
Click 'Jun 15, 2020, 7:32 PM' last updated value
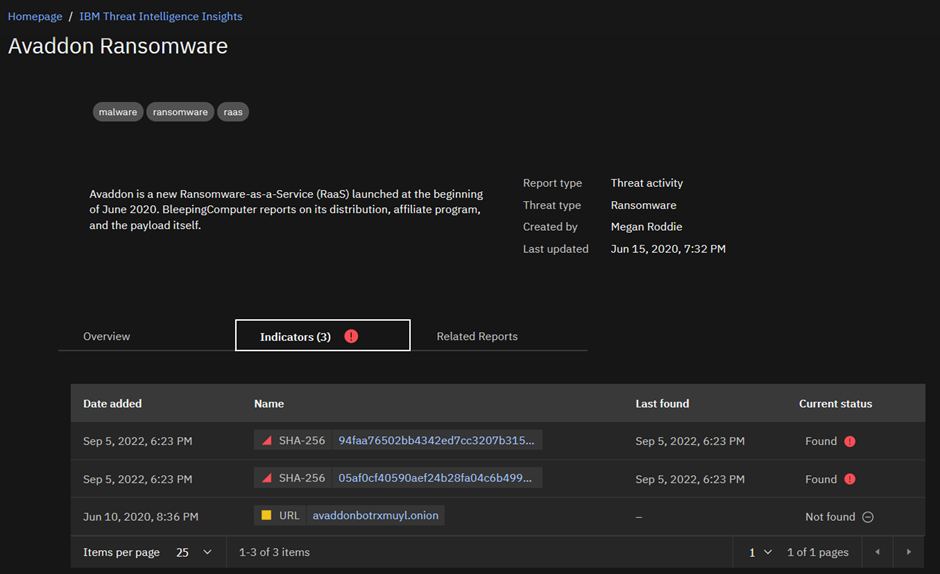click(x=668, y=249)
